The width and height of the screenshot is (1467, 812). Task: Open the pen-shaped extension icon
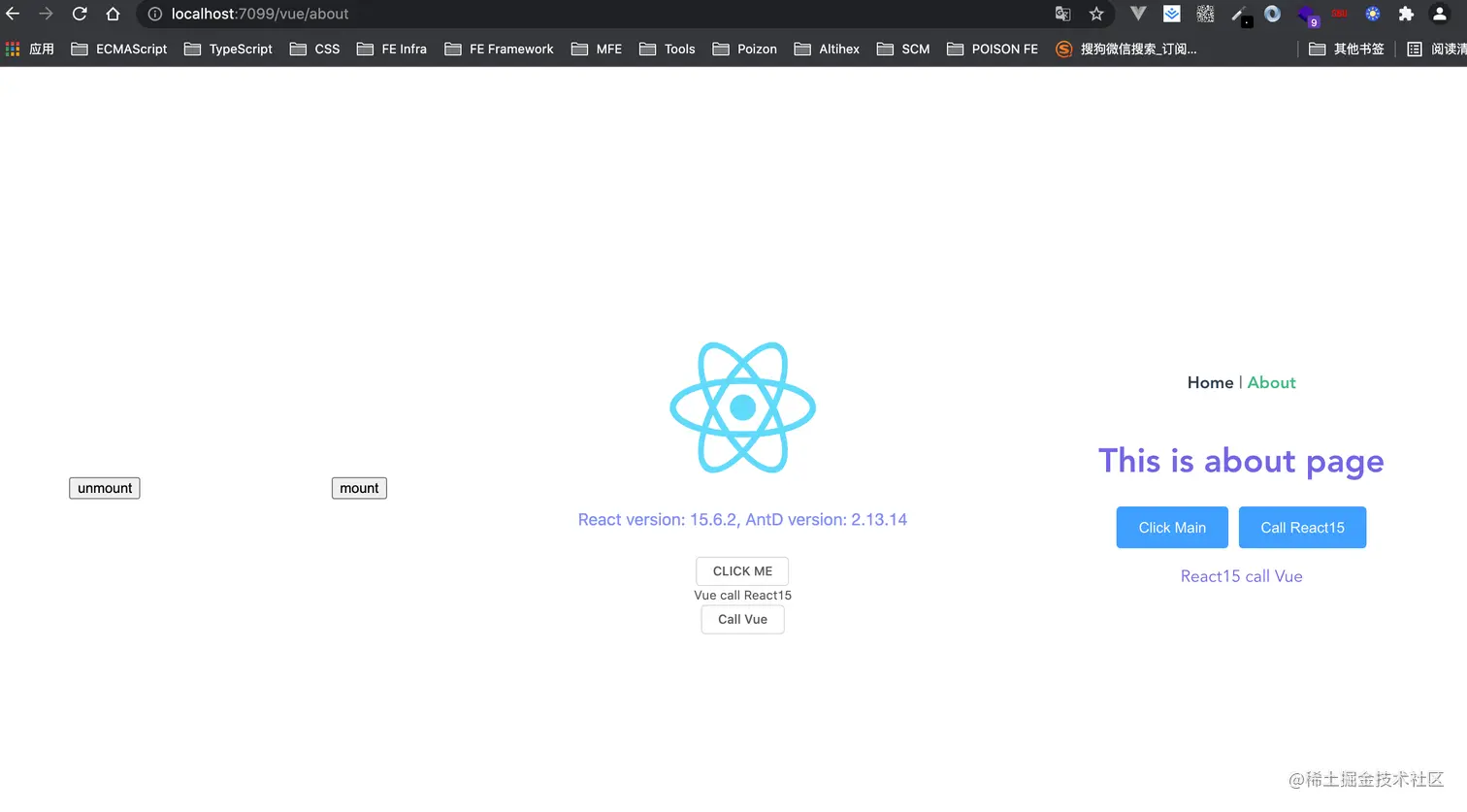click(x=1240, y=15)
